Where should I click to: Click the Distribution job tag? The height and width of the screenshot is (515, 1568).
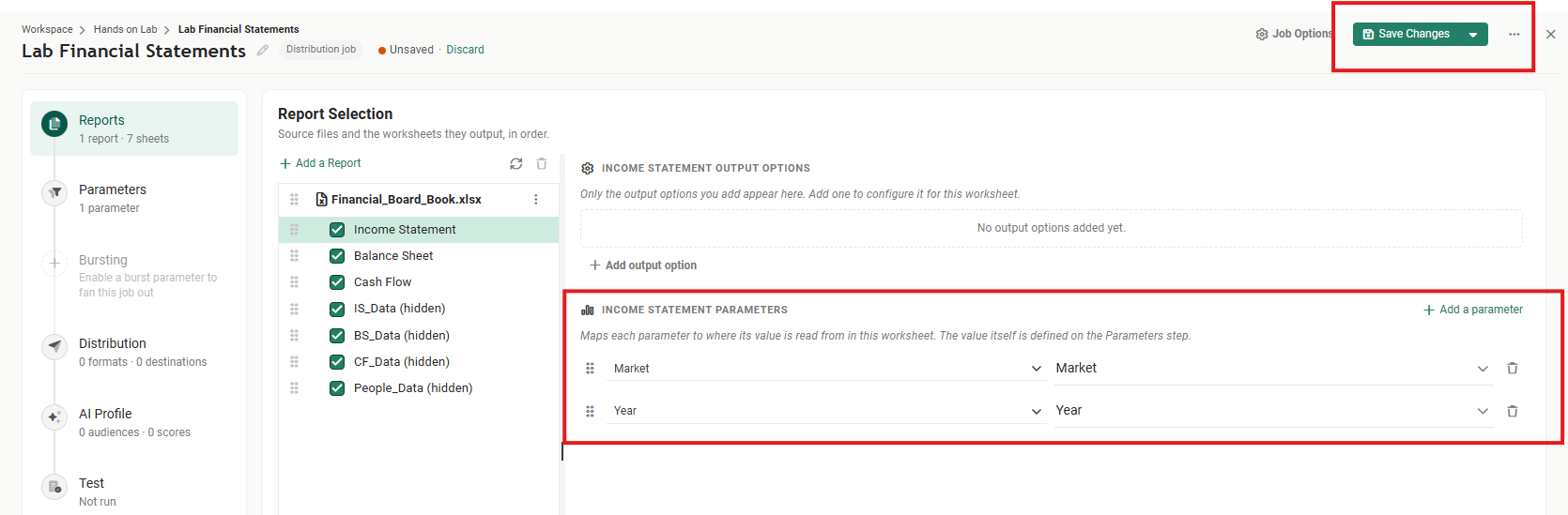321,50
